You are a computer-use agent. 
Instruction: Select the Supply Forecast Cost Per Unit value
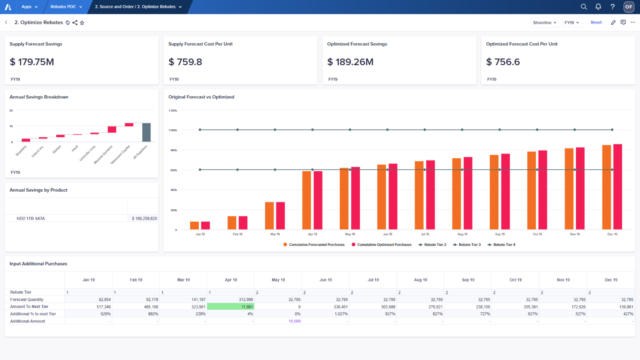[185, 62]
